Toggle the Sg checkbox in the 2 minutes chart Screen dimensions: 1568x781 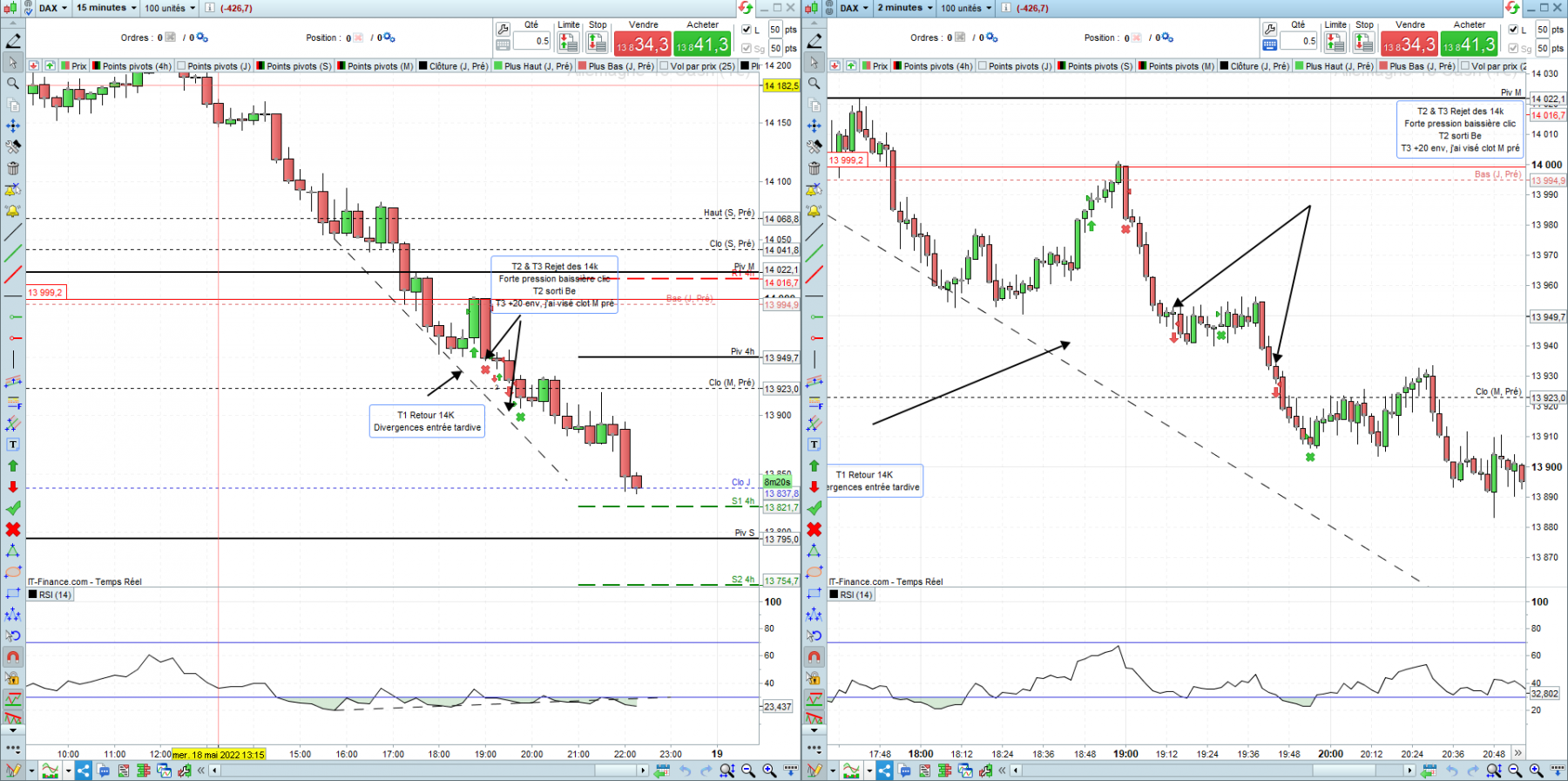(x=1513, y=48)
